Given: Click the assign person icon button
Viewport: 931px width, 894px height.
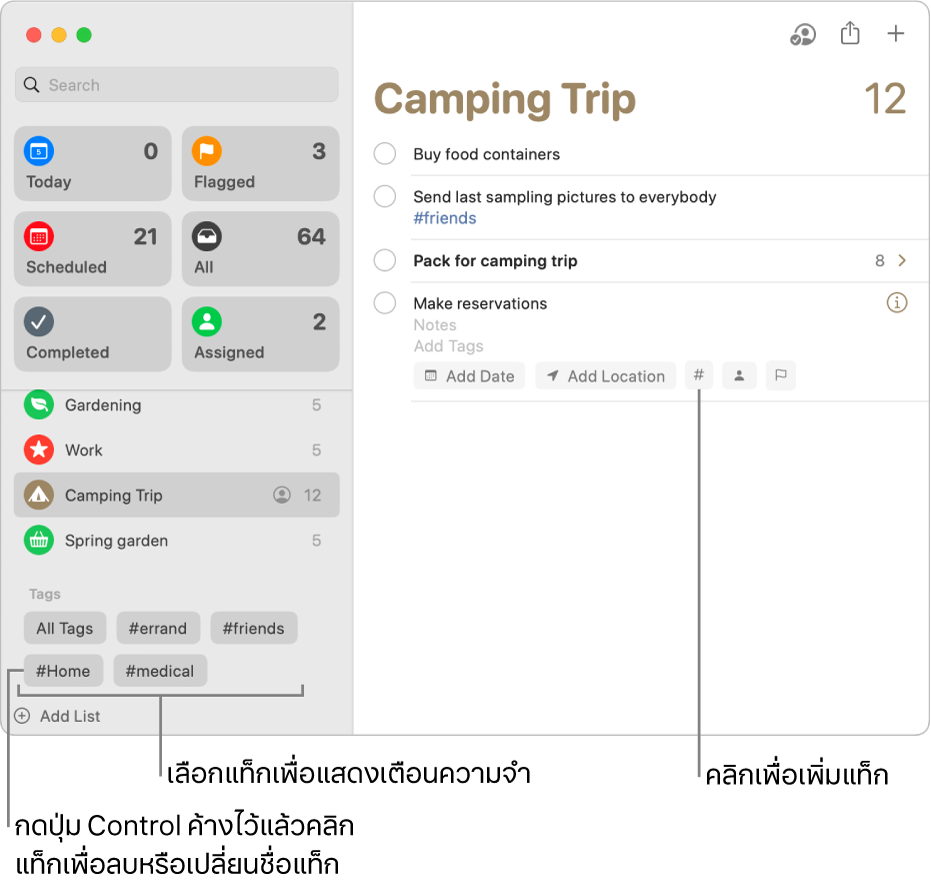Looking at the screenshot, I should pos(739,376).
